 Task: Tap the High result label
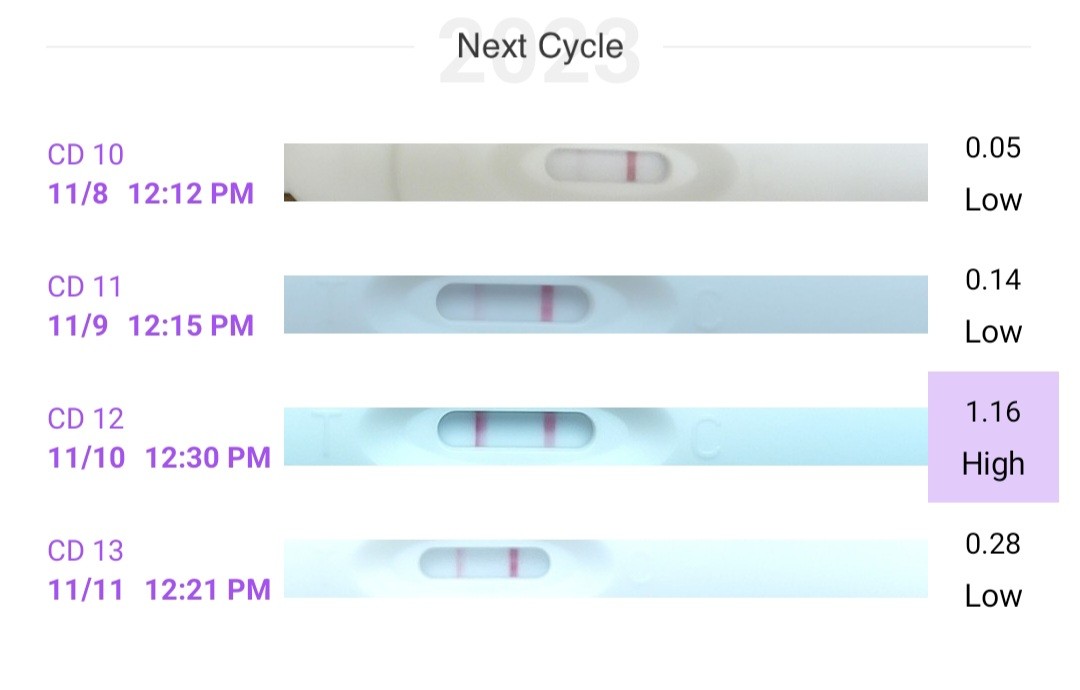[x=993, y=464]
